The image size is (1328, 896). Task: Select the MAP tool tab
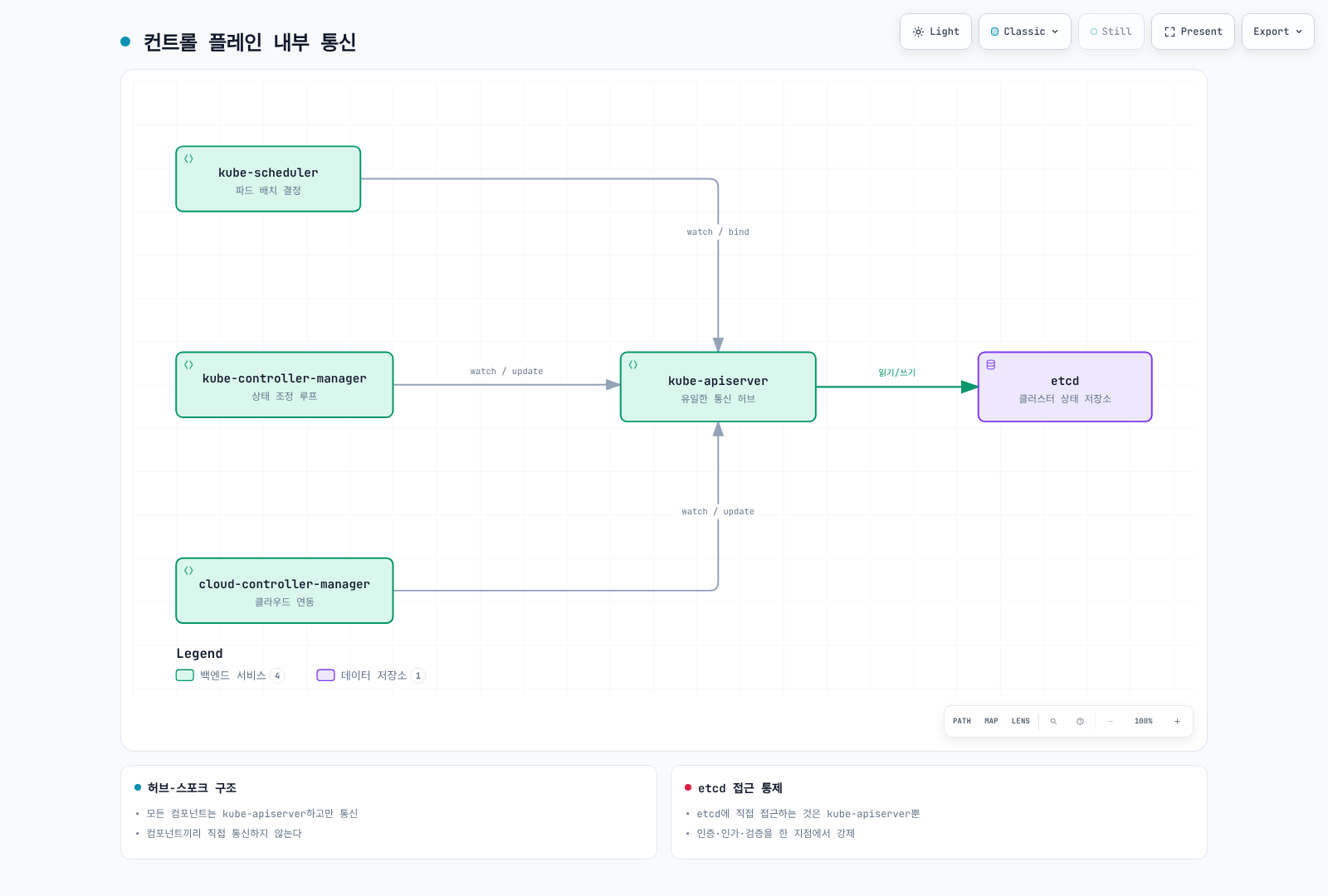[991, 721]
